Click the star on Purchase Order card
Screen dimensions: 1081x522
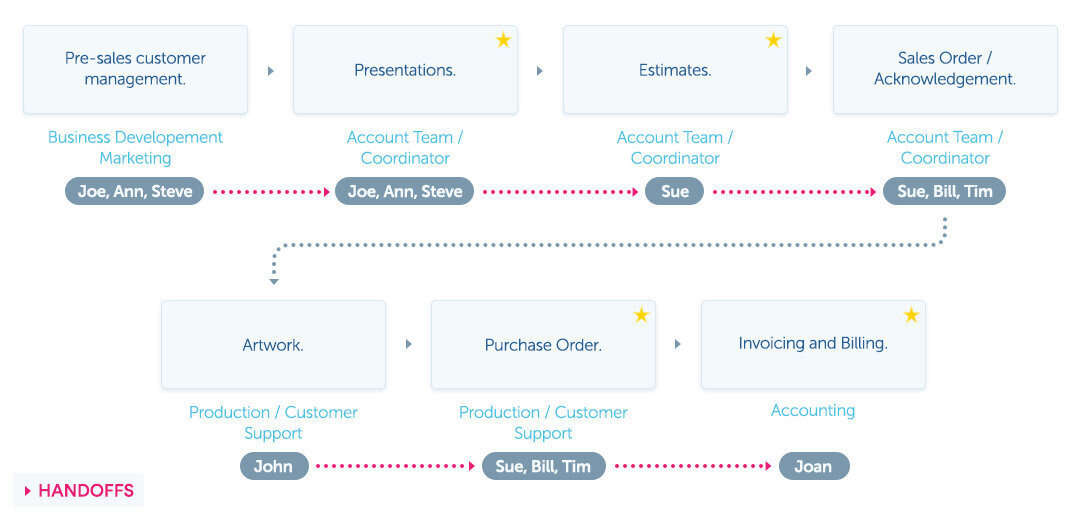coord(641,315)
